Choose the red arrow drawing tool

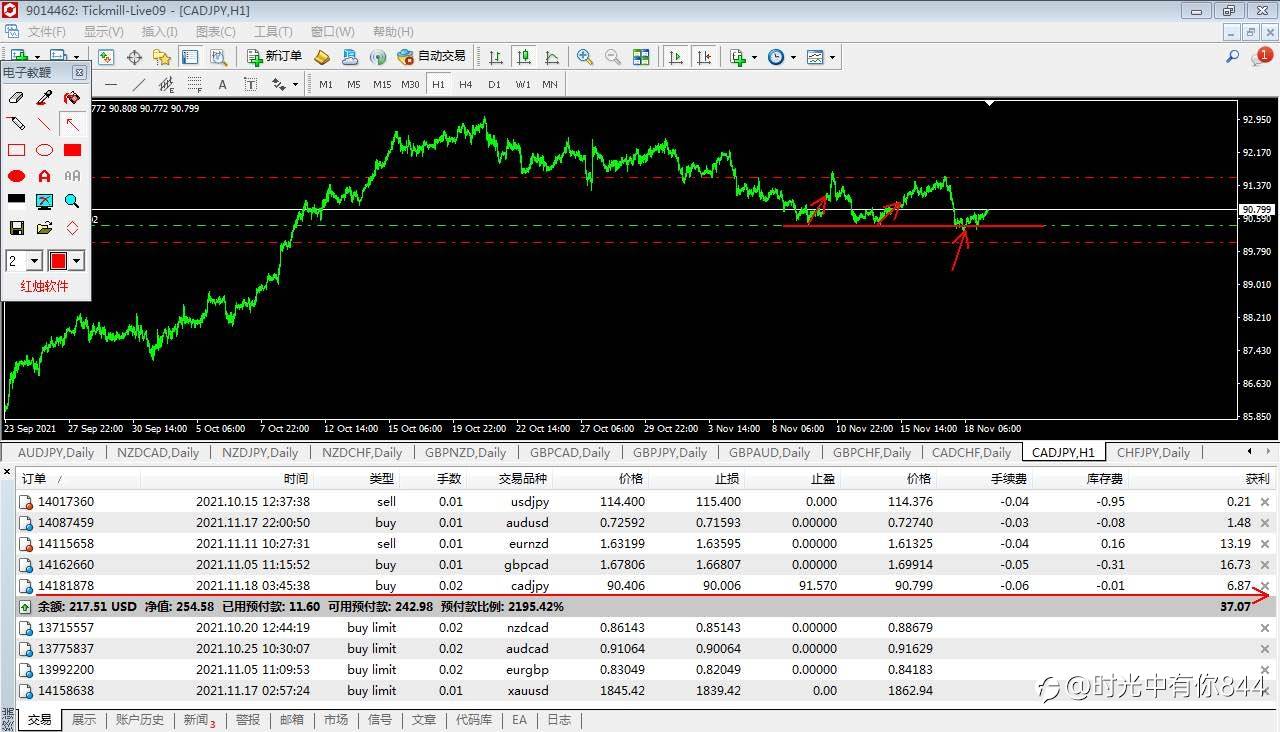72,124
